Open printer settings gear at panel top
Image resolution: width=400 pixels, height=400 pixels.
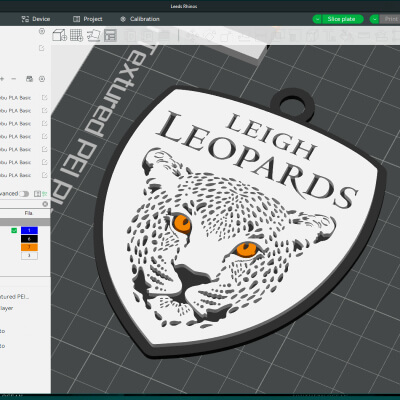coord(42,31)
